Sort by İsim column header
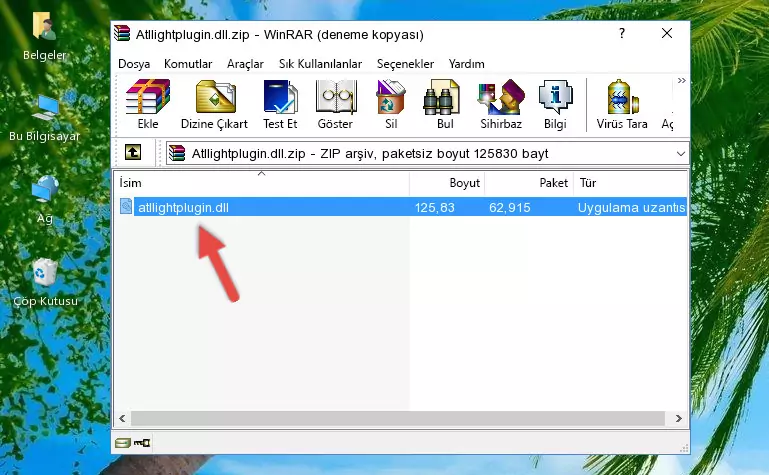Viewport: 769px width, 475px height. tap(262, 183)
